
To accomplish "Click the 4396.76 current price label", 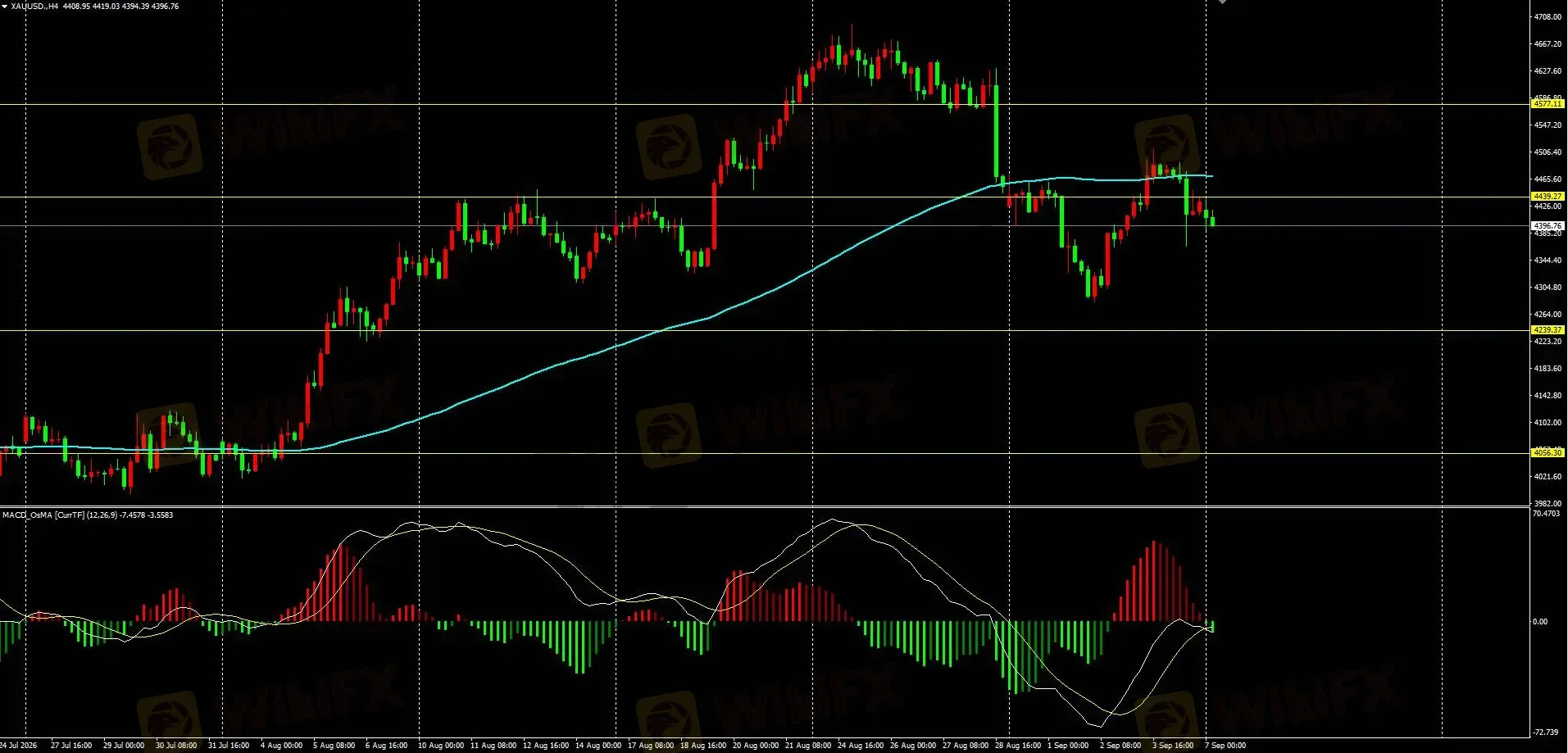I will [1548, 225].
